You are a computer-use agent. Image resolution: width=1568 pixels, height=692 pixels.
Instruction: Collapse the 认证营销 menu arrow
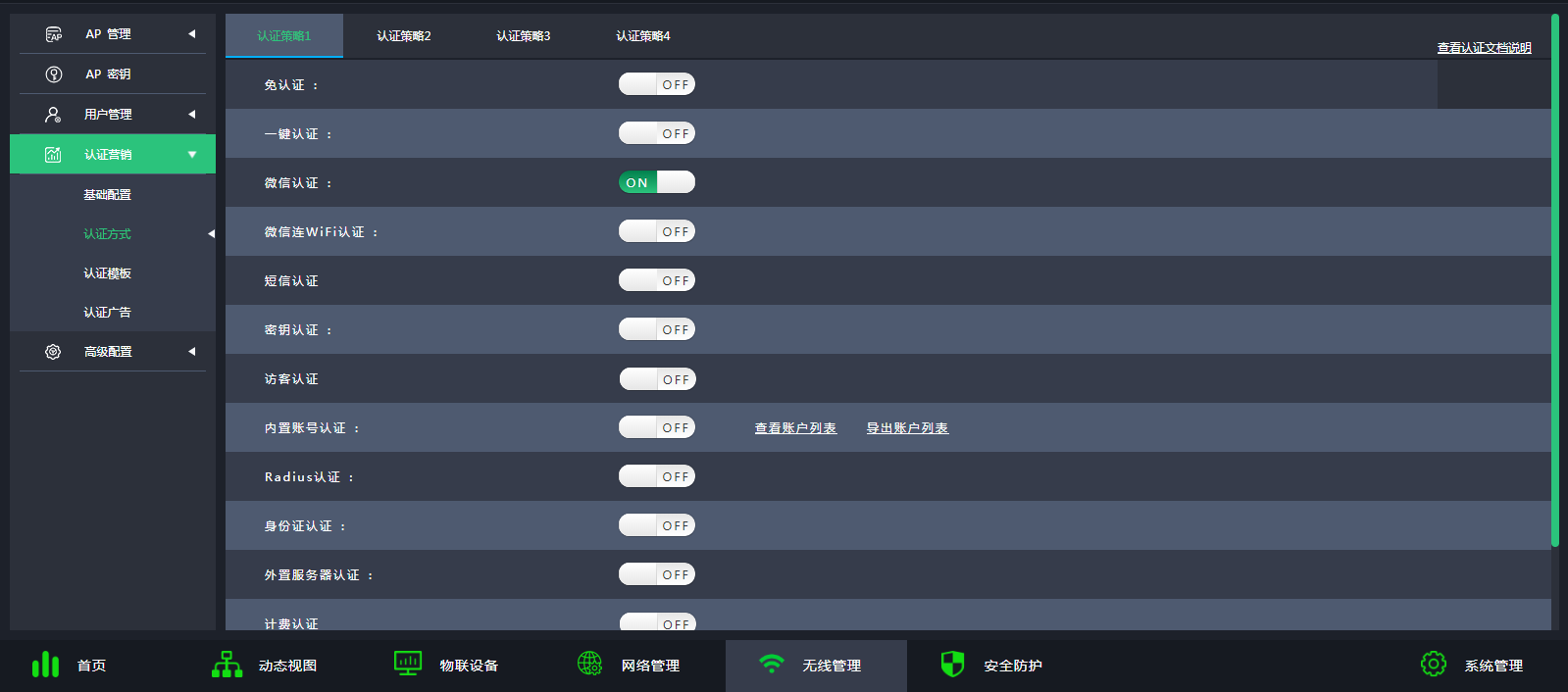pos(192,155)
